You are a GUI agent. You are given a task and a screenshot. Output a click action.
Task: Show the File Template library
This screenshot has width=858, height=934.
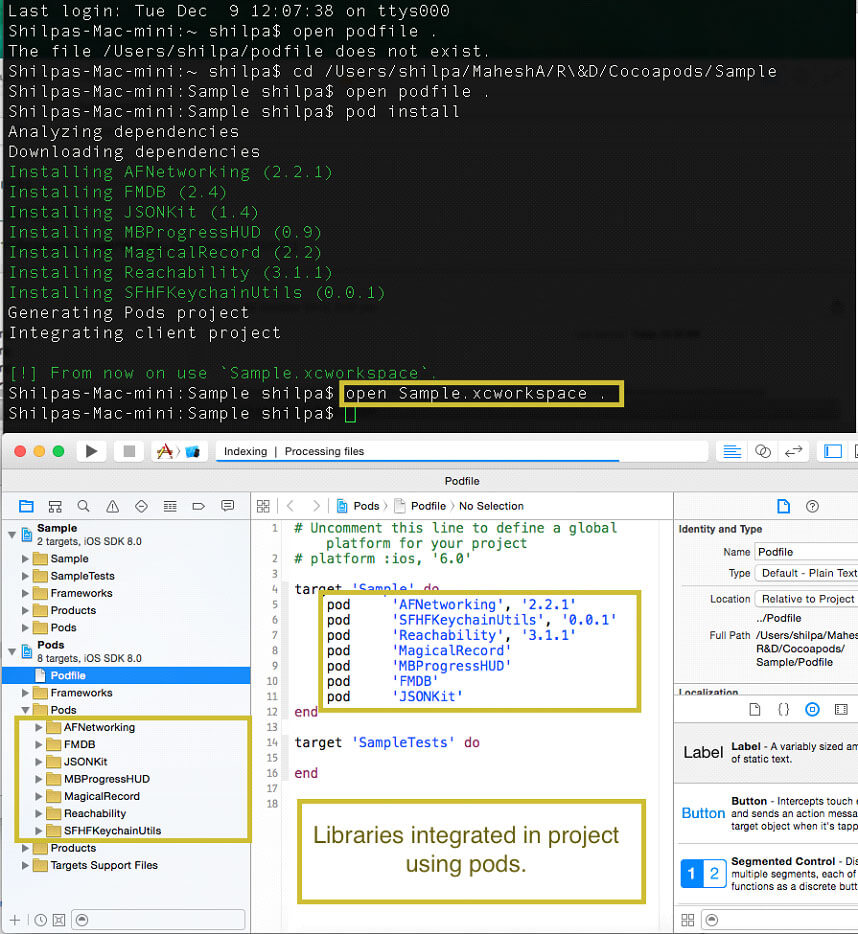click(755, 709)
